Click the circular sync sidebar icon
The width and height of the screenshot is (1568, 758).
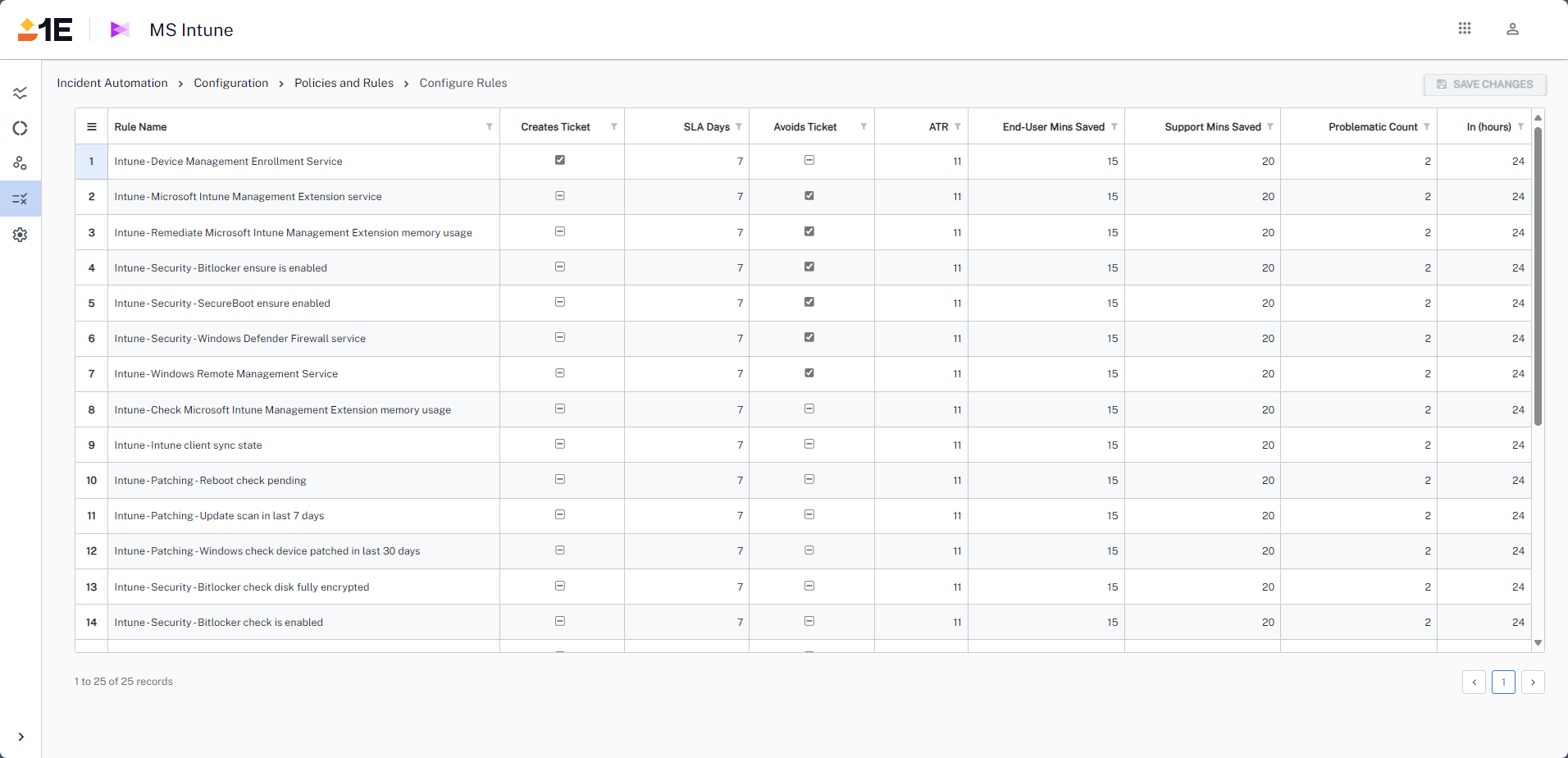click(21, 128)
